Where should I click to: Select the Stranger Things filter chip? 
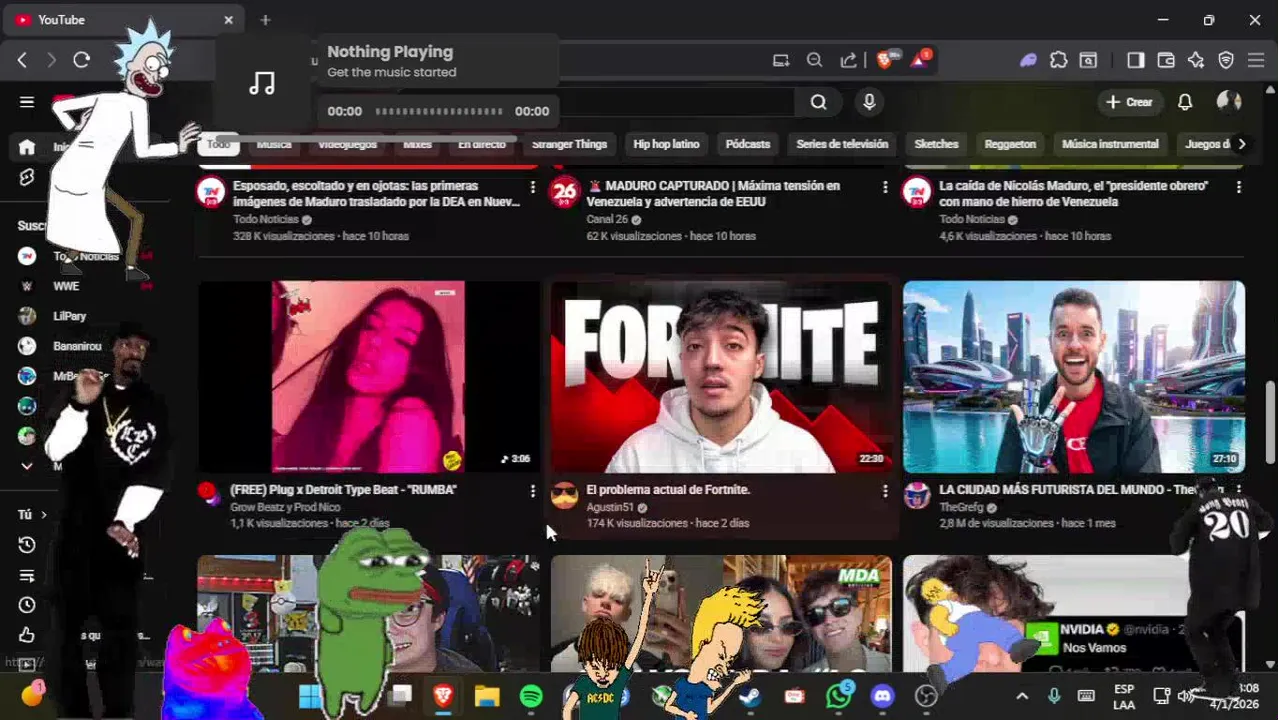[569, 144]
